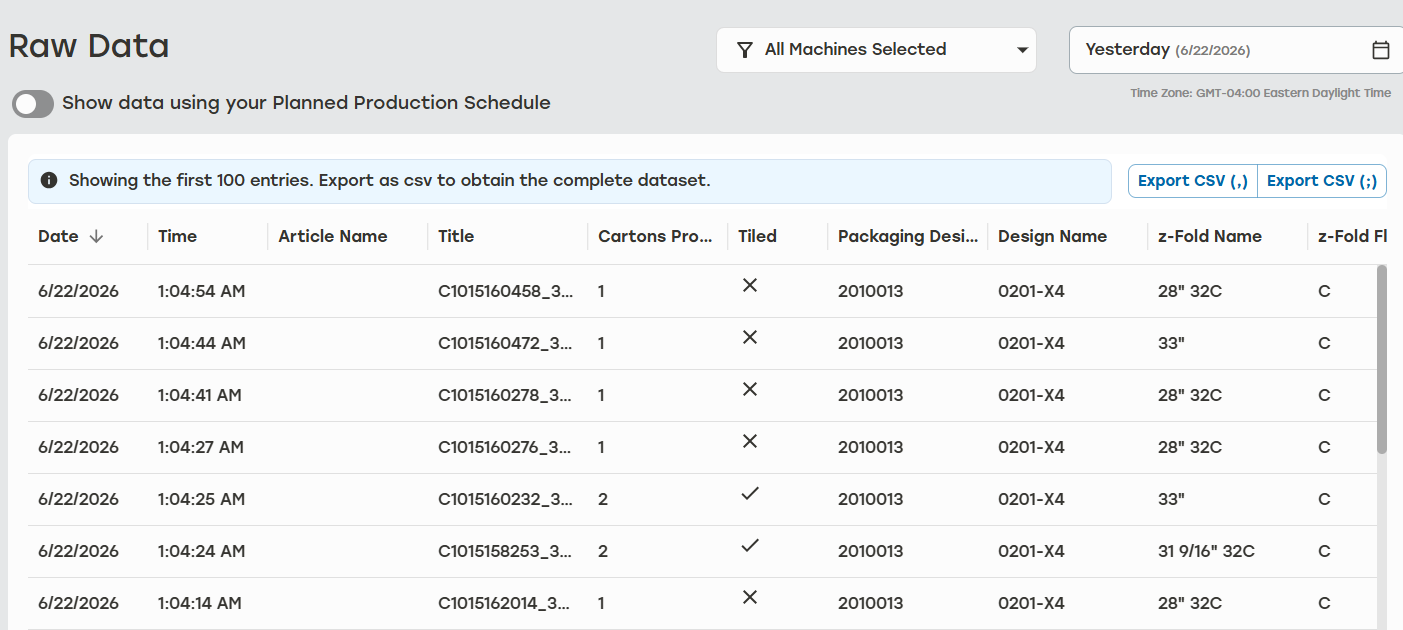Click the table's vertical scrollbar thumb
Viewport: 1403px width, 630px height.
[1383, 359]
